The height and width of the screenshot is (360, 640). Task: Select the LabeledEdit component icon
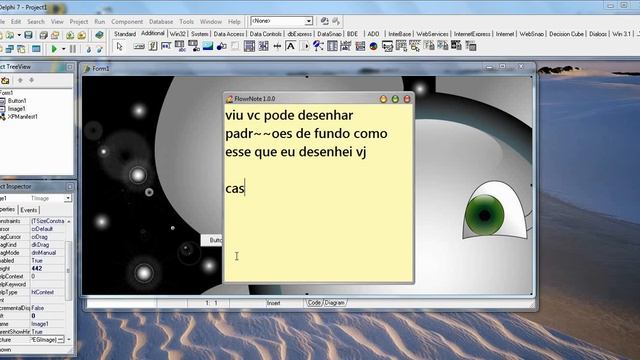[x=346, y=46]
